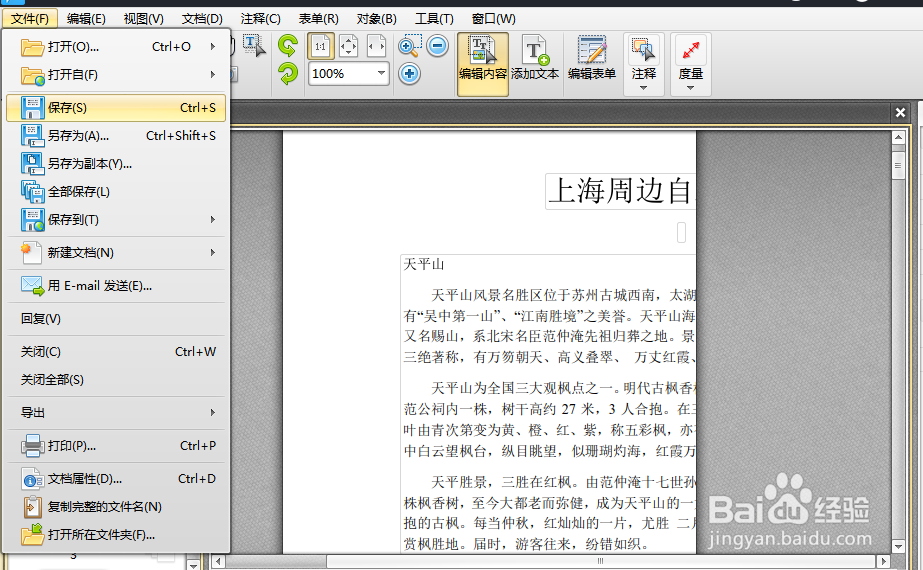Click the vertical scrollbar down arrow
923x570 pixels.
898,546
